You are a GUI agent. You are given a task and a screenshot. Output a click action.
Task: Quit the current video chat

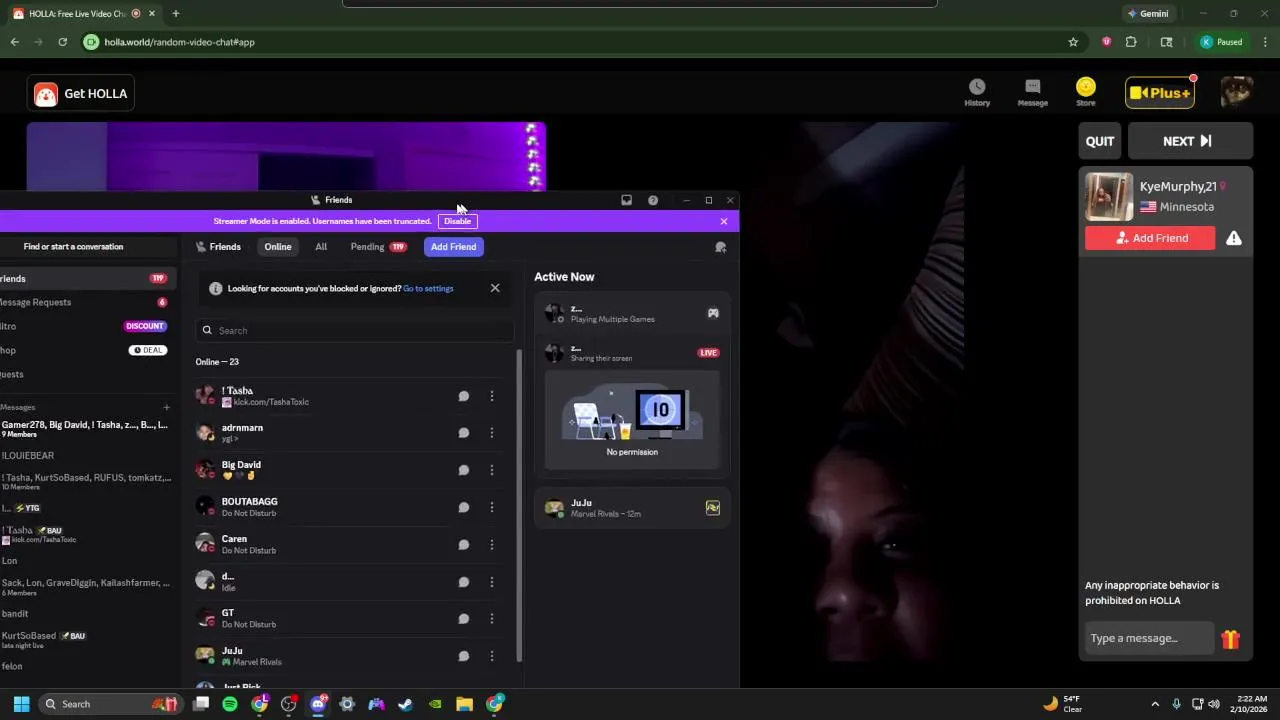point(1100,141)
